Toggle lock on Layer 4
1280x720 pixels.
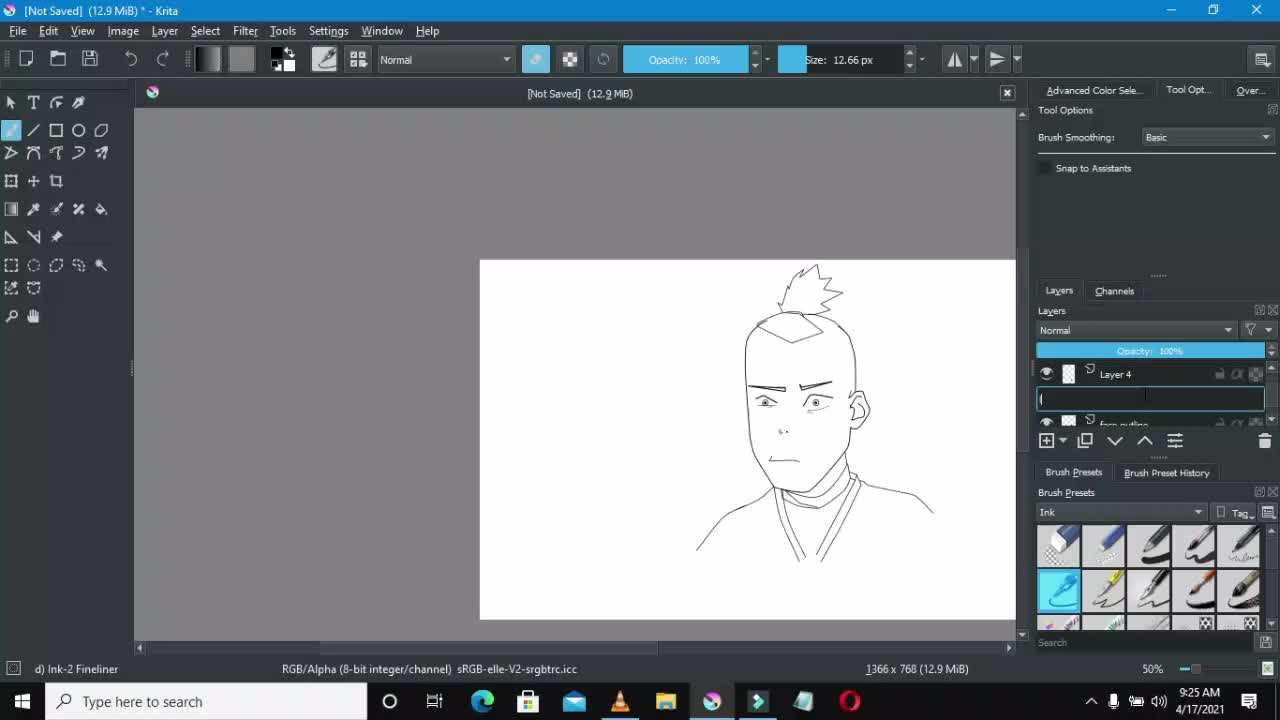click(1219, 374)
